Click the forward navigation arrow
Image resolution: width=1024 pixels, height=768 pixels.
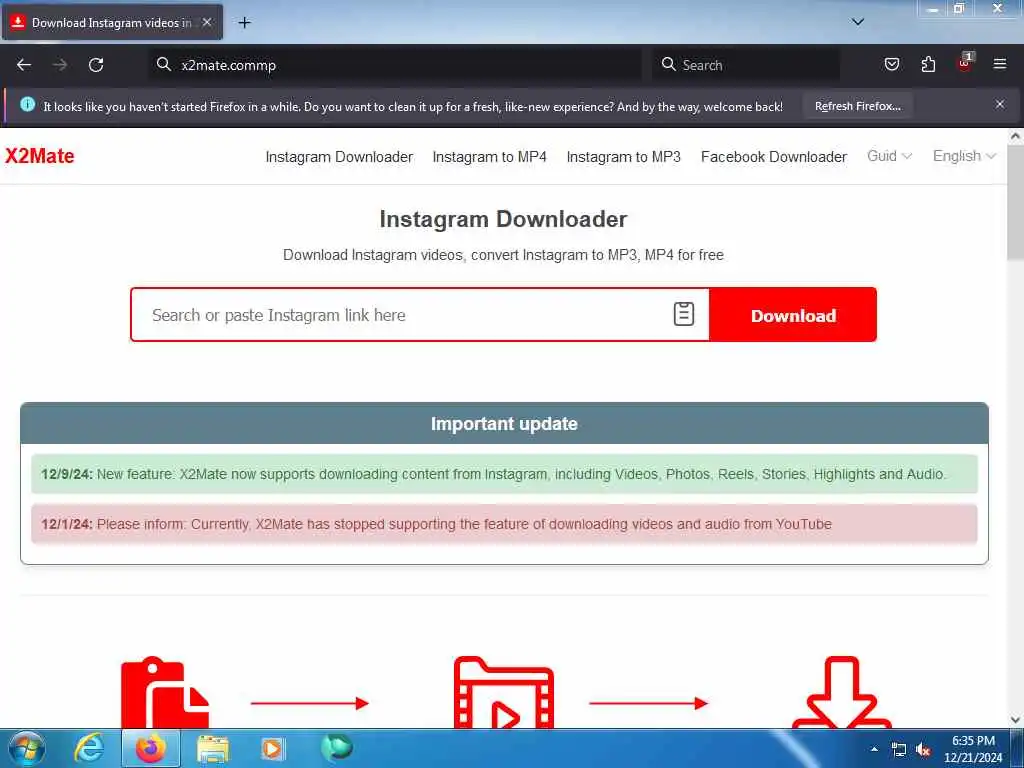(60, 65)
